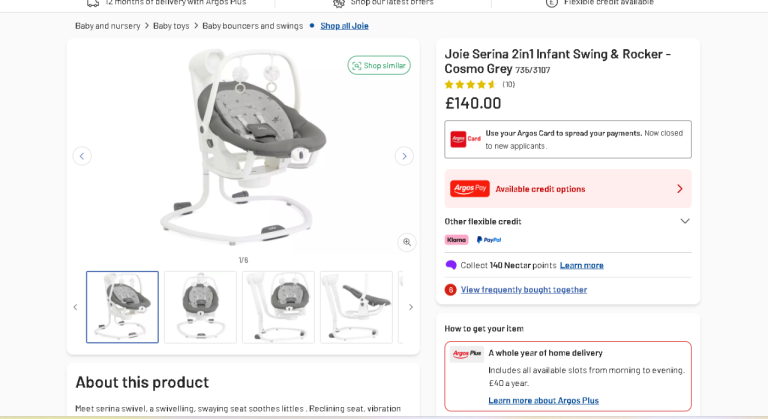Click next image arrow on main photo
Screen dimensions: 768x419
coord(404,156)
